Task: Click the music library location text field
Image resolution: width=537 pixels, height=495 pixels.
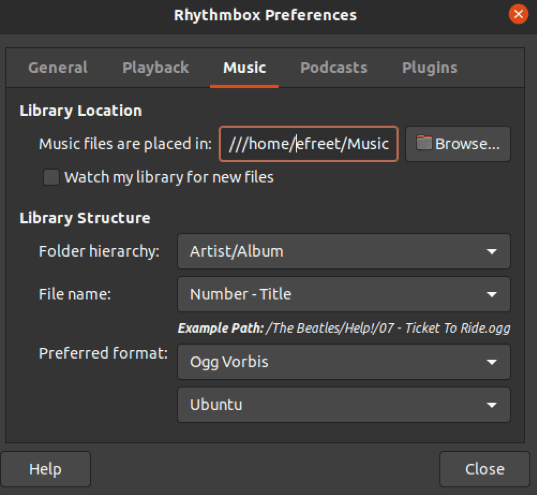Action: click(x=309, y=144)
